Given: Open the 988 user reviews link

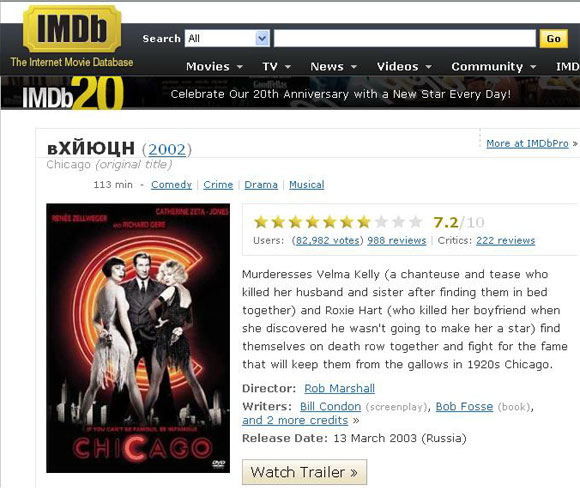Looking at the screenshot, I should point(397,241).
